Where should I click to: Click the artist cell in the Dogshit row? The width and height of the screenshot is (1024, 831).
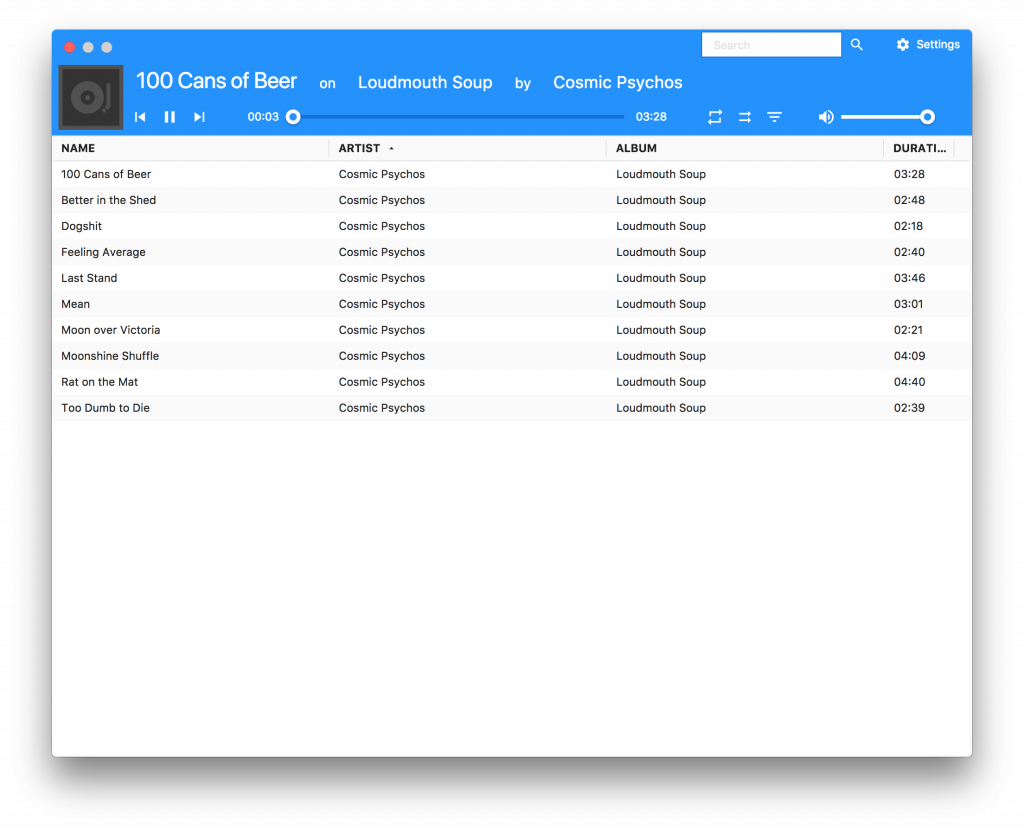point(382,227)
